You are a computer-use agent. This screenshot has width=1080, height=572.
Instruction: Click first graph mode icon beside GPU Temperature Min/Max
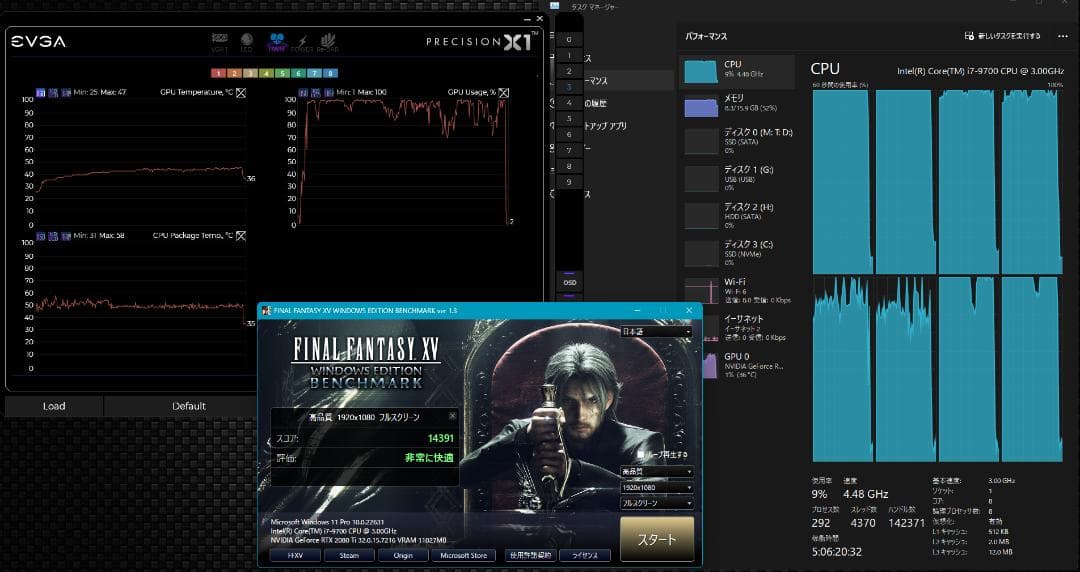41,92
